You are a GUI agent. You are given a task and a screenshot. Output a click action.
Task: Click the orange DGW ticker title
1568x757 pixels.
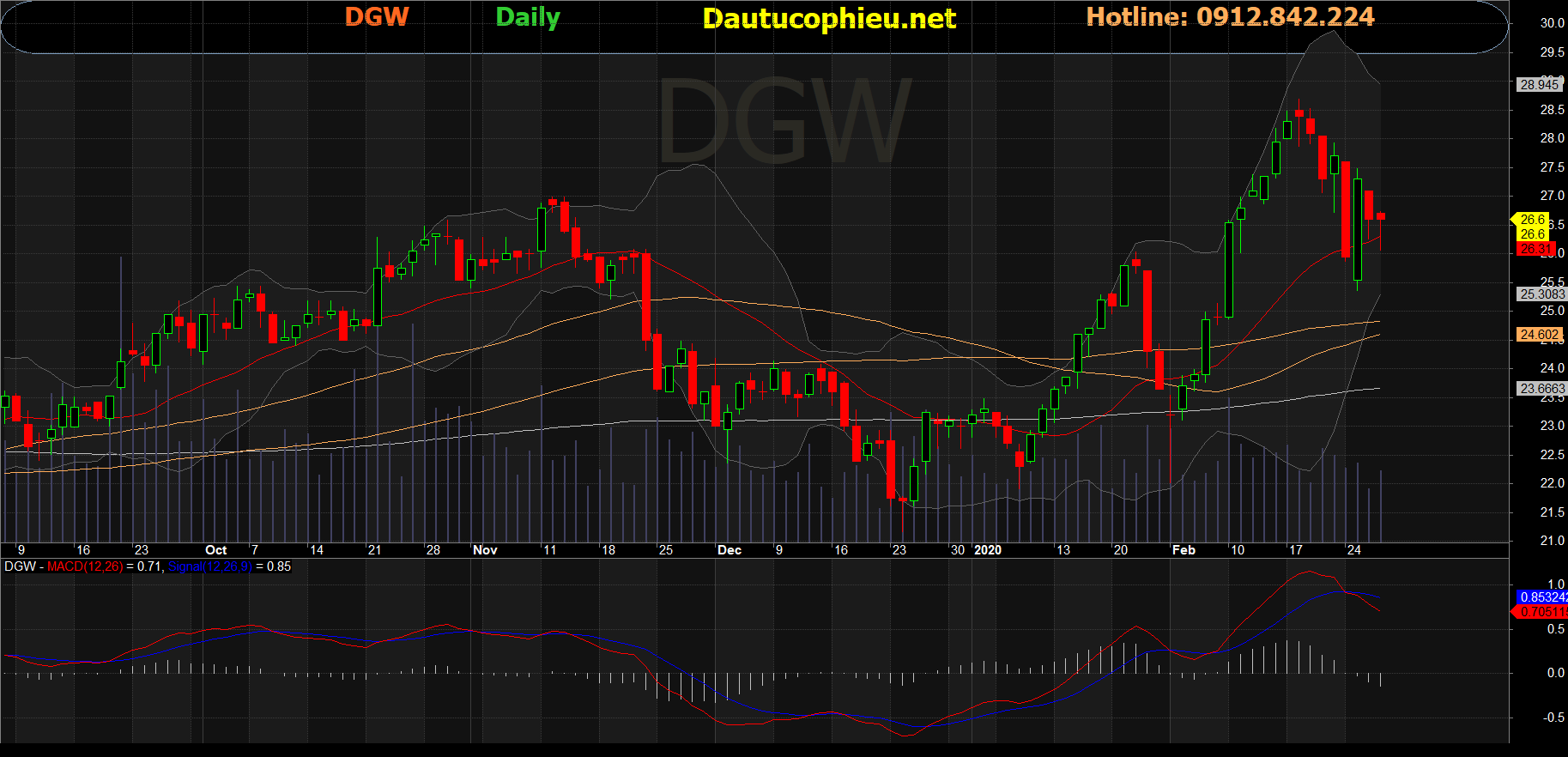pos(377,17)
